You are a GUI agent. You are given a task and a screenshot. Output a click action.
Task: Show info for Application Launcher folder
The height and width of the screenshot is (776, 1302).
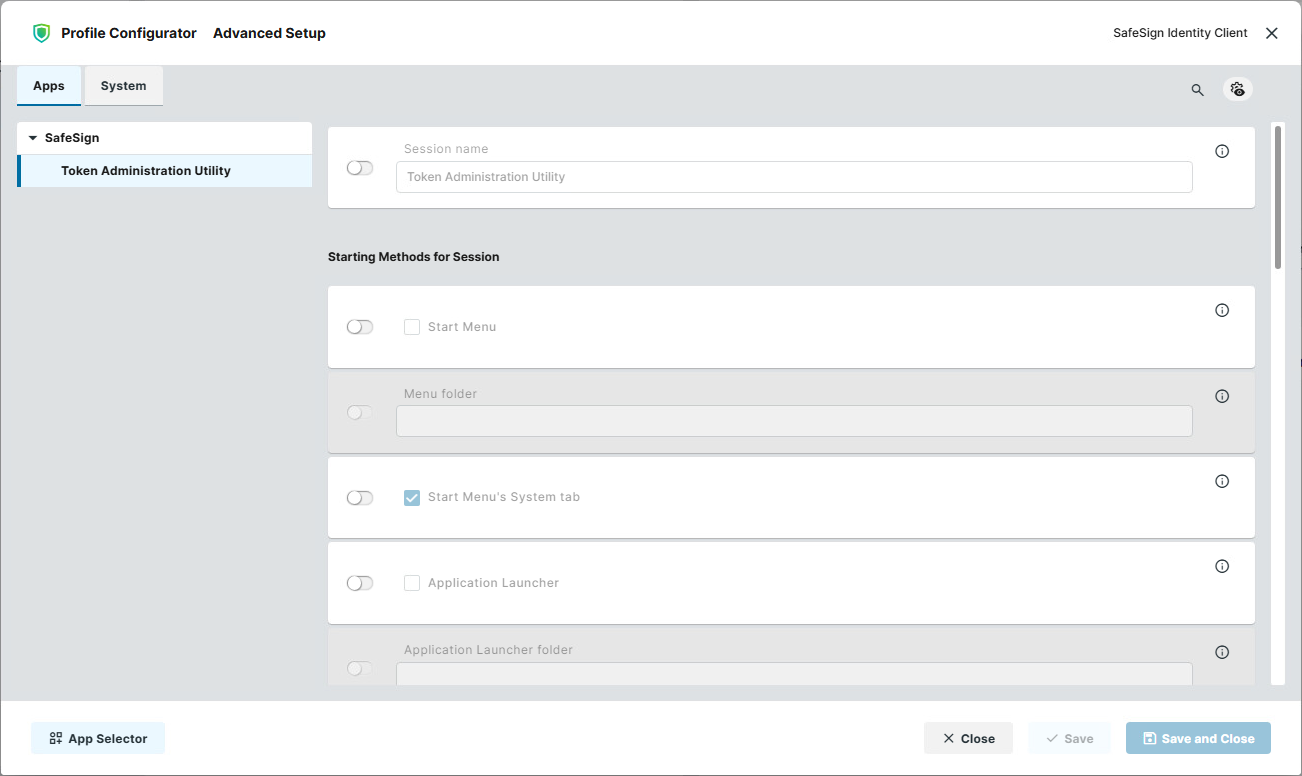tap(1222, 652)
